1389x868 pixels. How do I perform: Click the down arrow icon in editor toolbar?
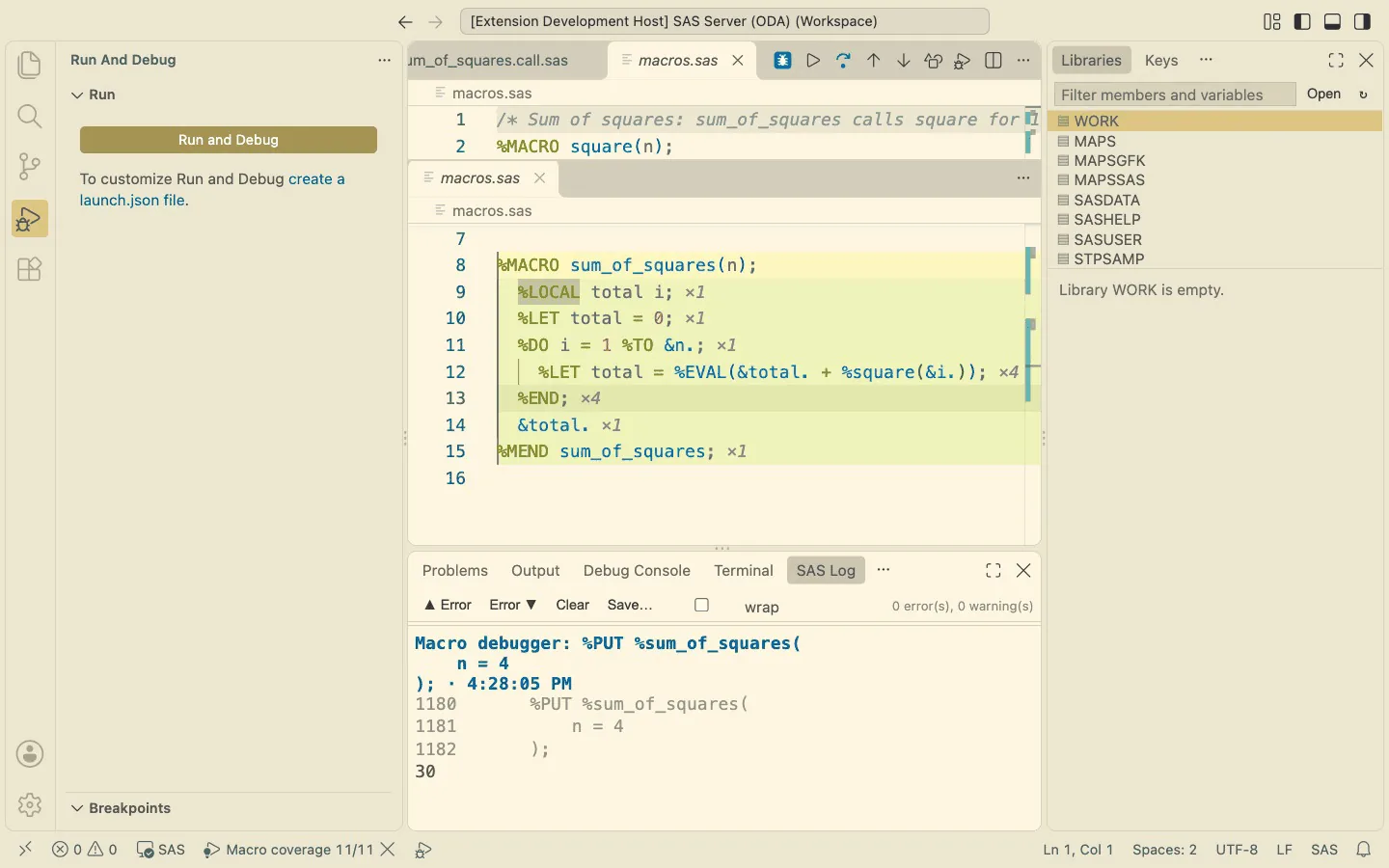click(x=903, y=61)
